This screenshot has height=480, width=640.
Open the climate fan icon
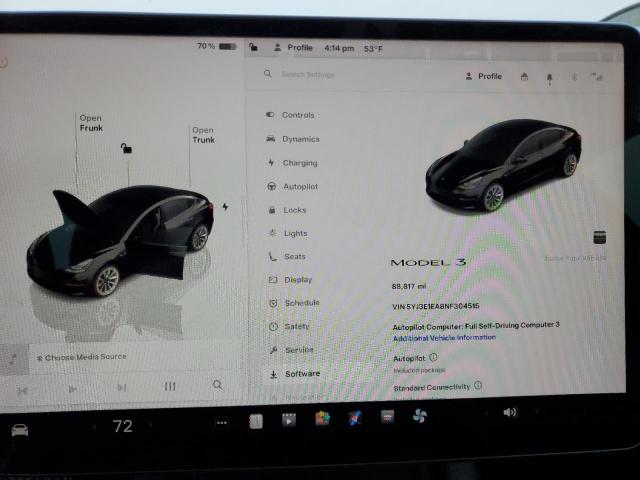click(x=420, y=416)
